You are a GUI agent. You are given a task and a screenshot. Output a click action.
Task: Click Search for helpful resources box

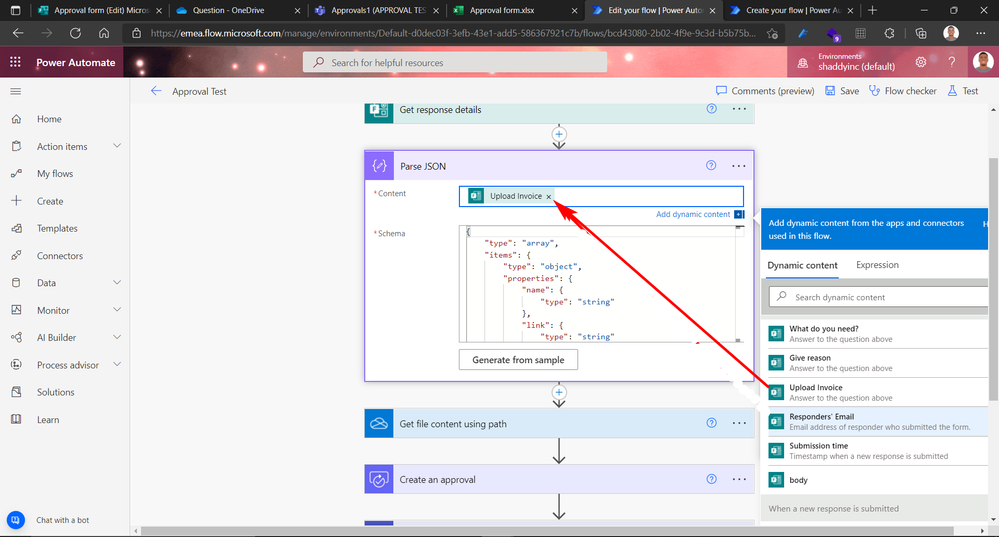pyautogui.click(x=455, y=62)
